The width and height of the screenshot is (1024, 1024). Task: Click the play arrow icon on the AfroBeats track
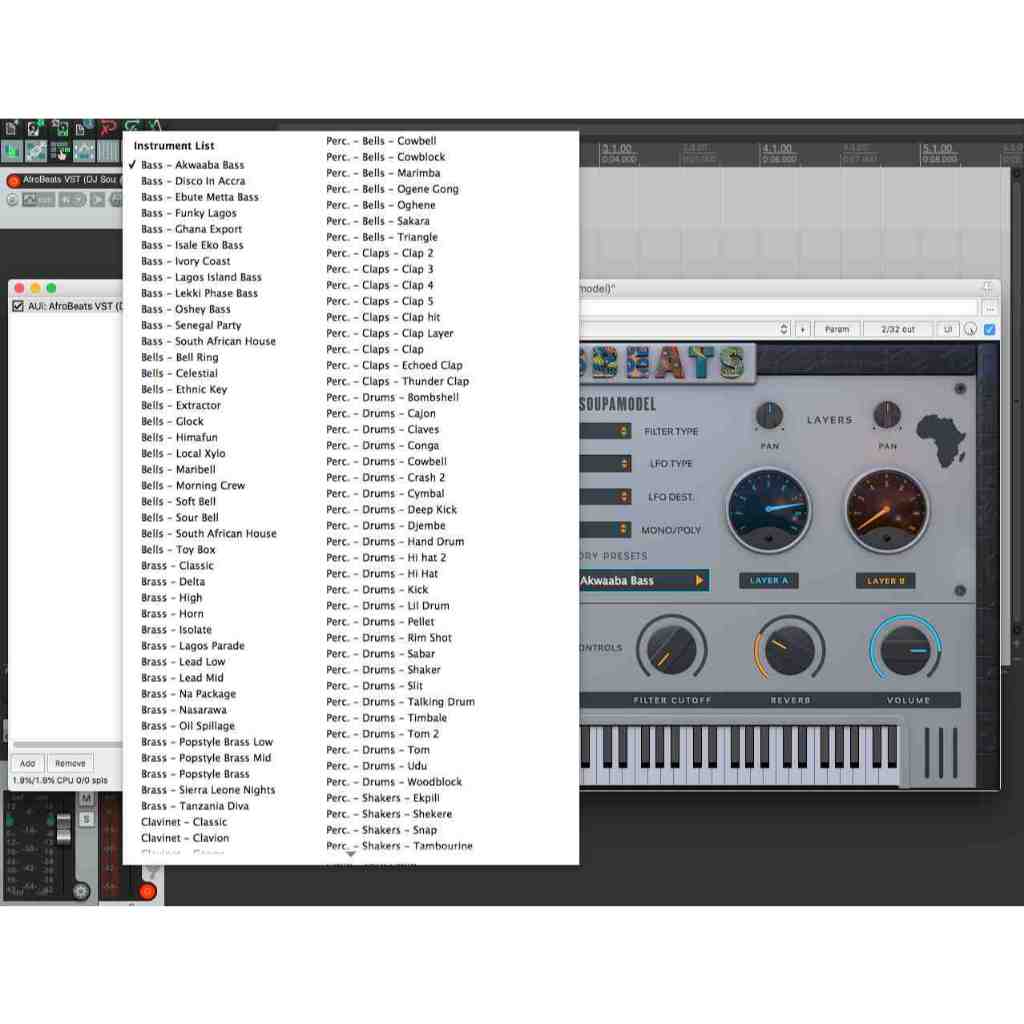(x=97, y=200)
